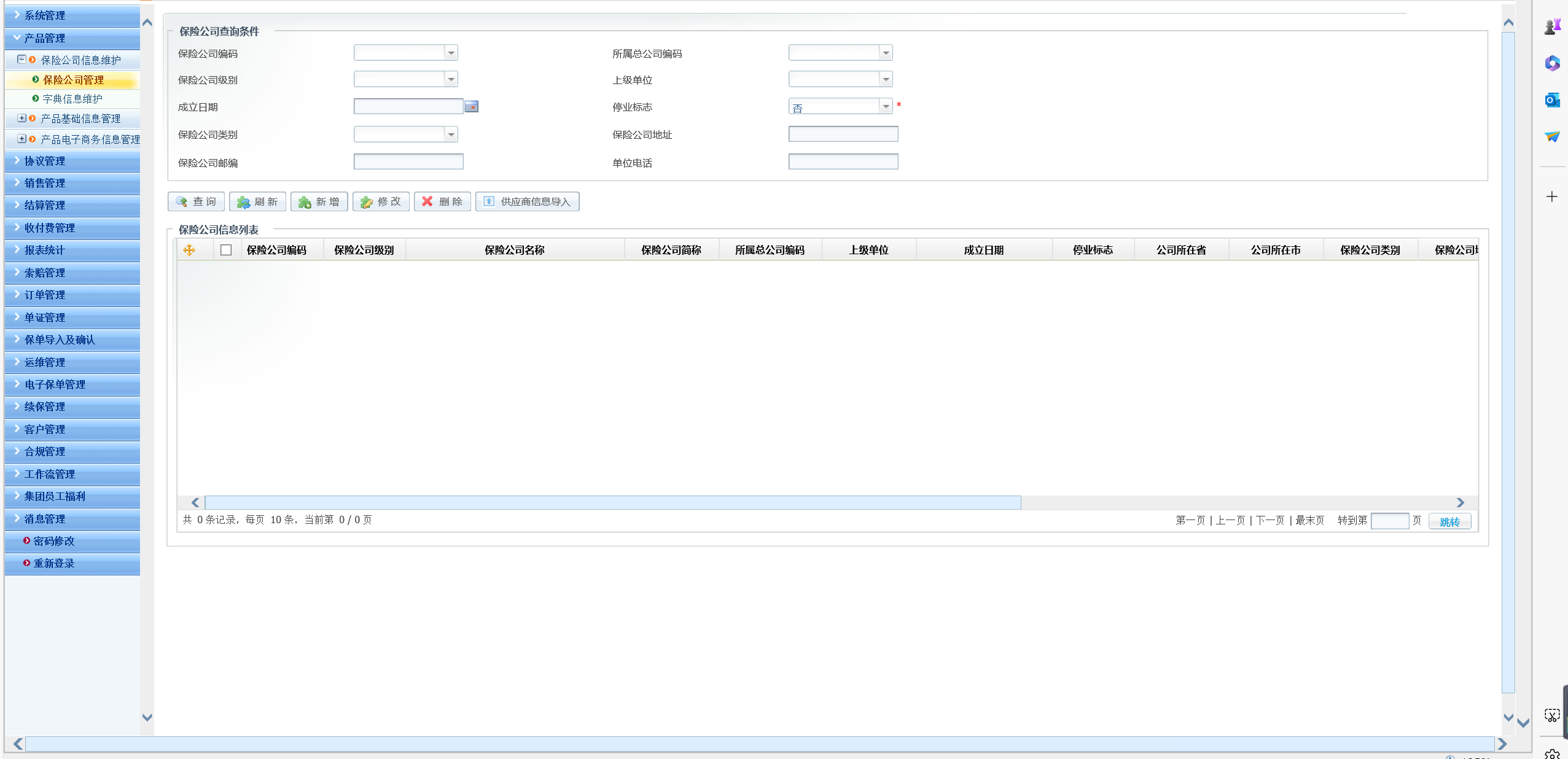The width and height of the screenshot is (1568, 759).
Task: Click the 重新登录 red bullet icon
Action: [26, 562]
